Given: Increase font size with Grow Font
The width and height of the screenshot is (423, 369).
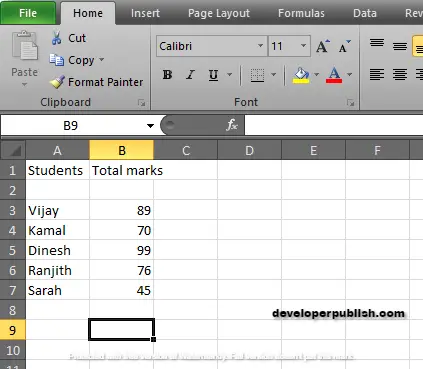Looking at the screenshot, I should [323, 46].
